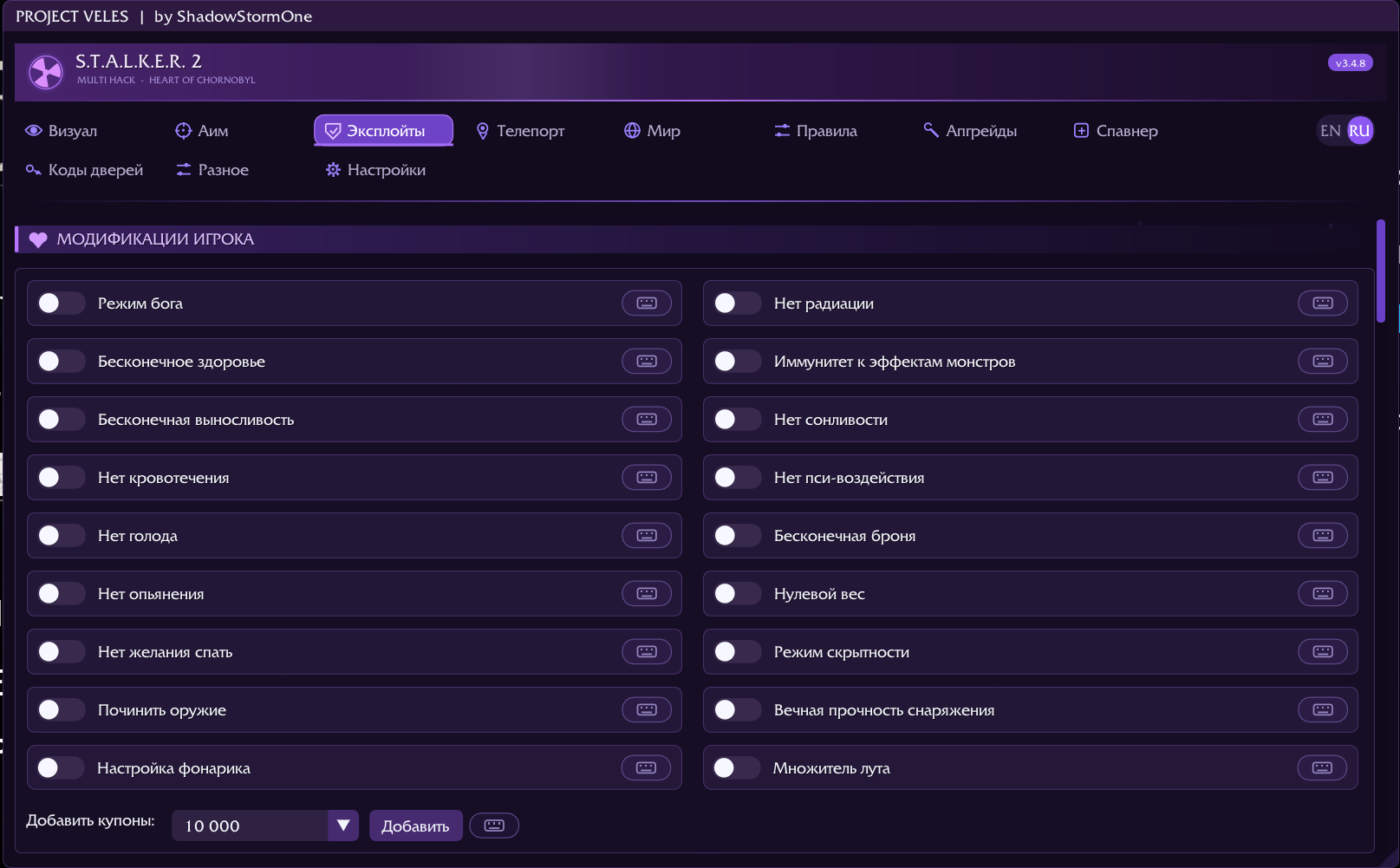Toggle Вечная прочность снаряжения
The width and height of the screenshot is (1400, 868).
[737, 709]
